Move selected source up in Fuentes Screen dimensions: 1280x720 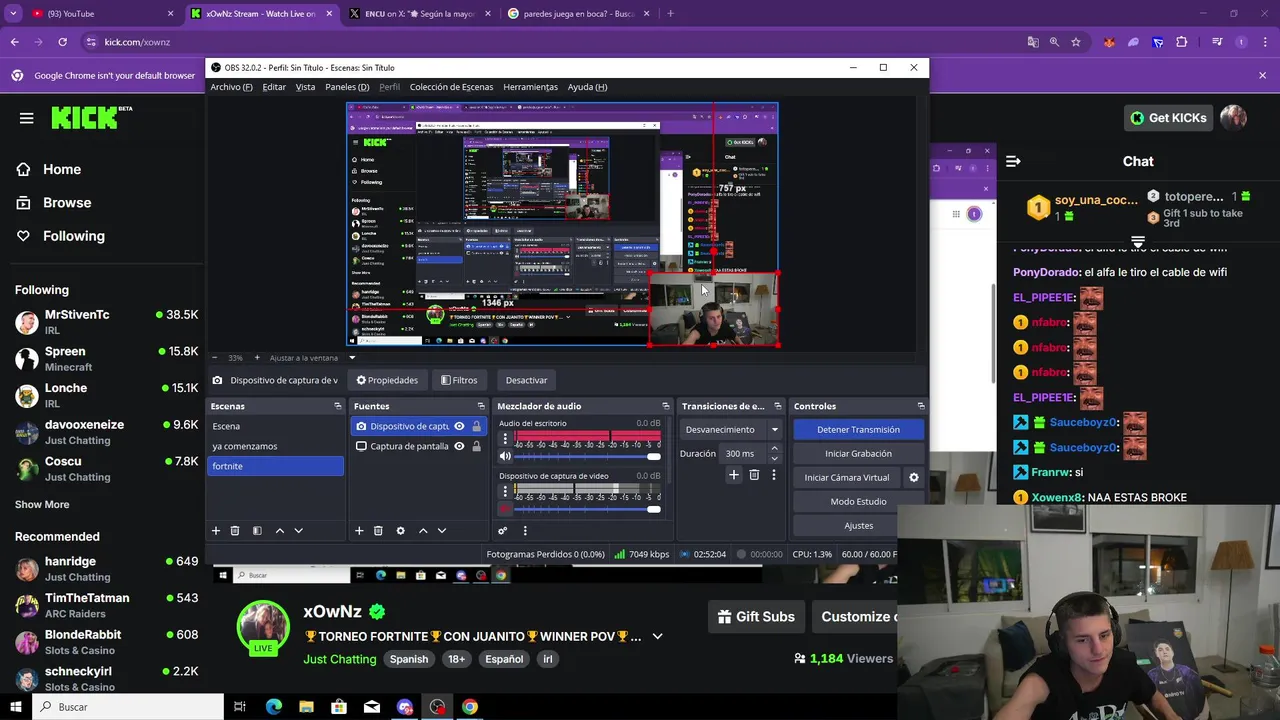[x=423, y=531]
